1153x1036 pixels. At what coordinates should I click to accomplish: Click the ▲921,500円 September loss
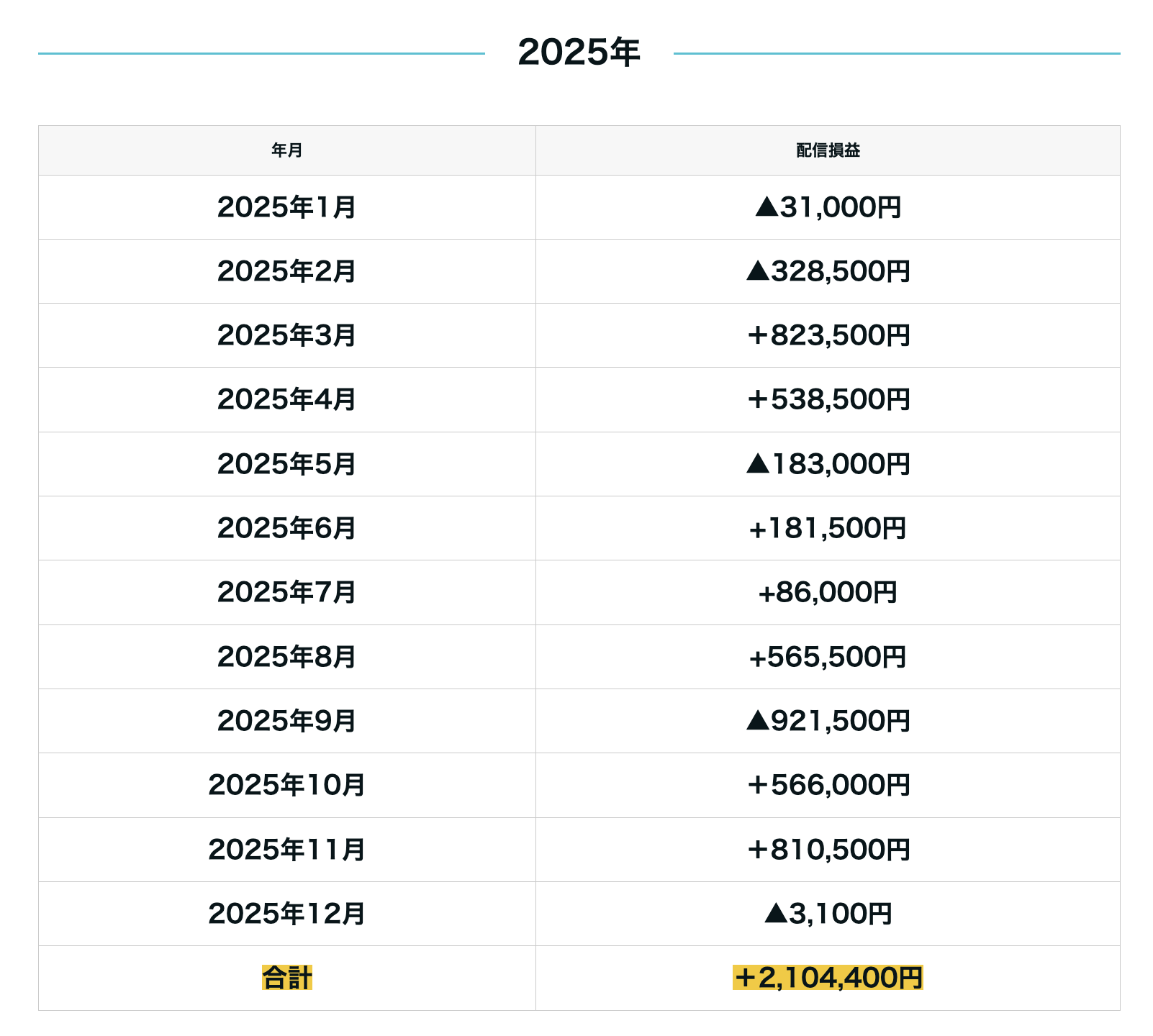pyautogui.click(x=828, y=721)
